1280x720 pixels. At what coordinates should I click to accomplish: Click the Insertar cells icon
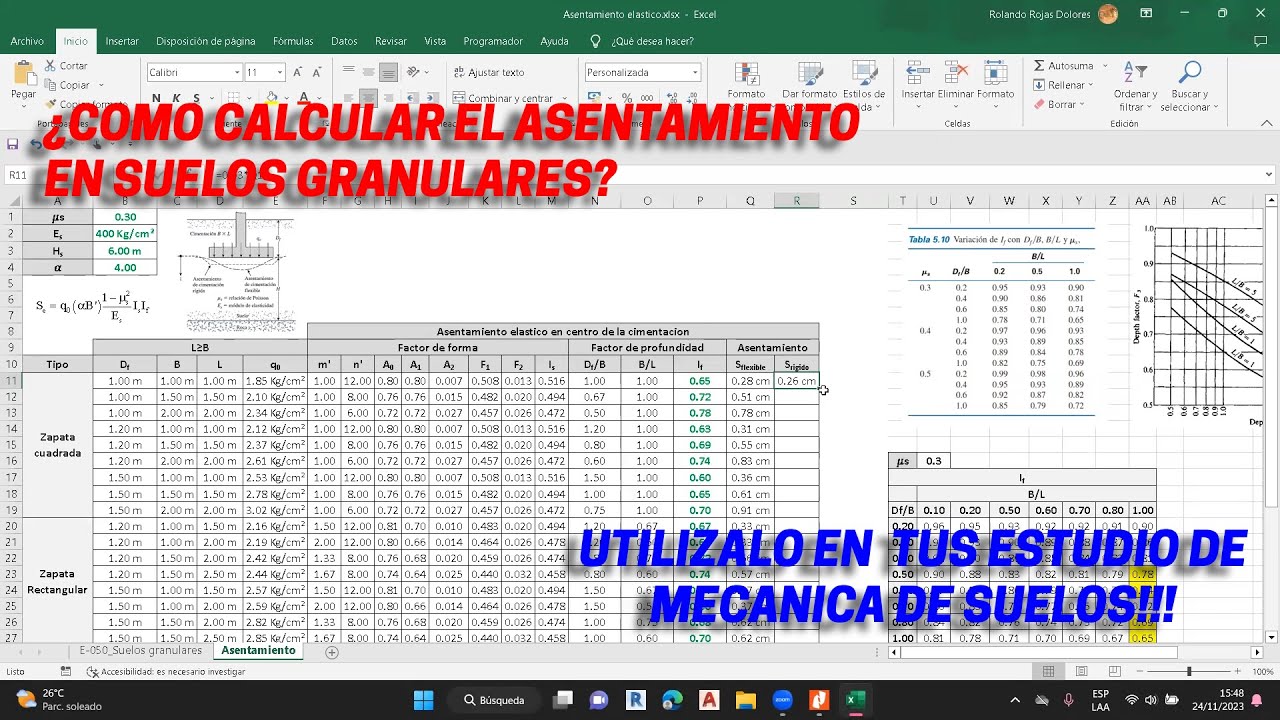click(917, 73)
